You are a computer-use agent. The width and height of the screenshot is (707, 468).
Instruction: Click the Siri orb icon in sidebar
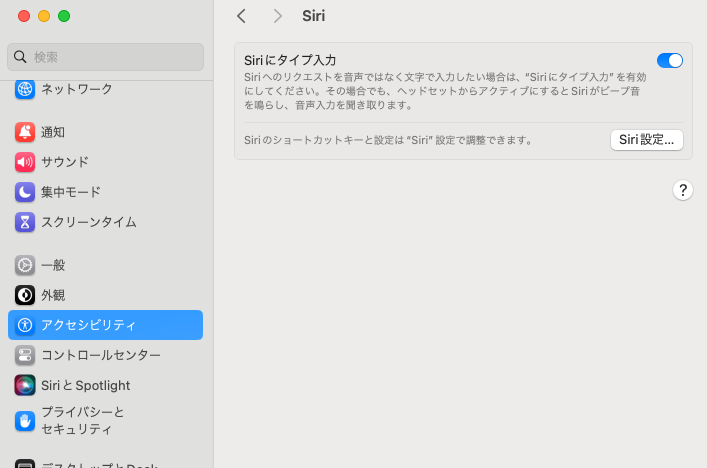[x=25, y=385]
